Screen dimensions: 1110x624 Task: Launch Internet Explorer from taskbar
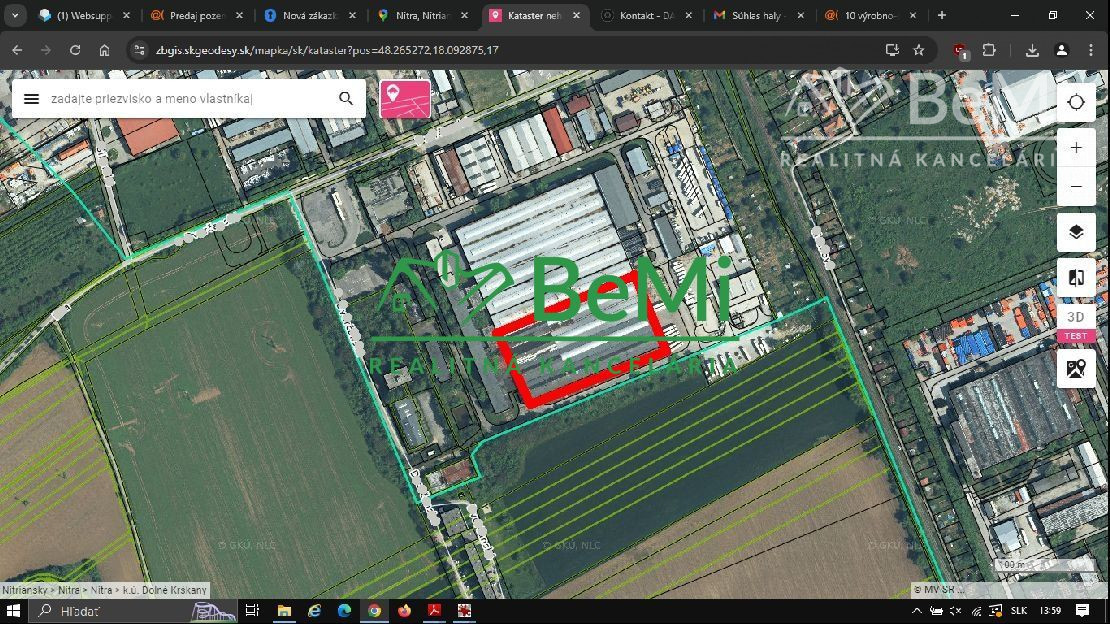pyautogui.click(x=314, y=611)
